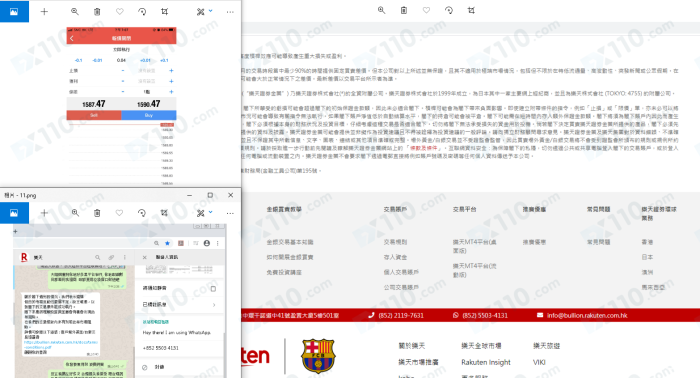
Task: Click the Rakuten Insight footer link
Action: [486, 362]
